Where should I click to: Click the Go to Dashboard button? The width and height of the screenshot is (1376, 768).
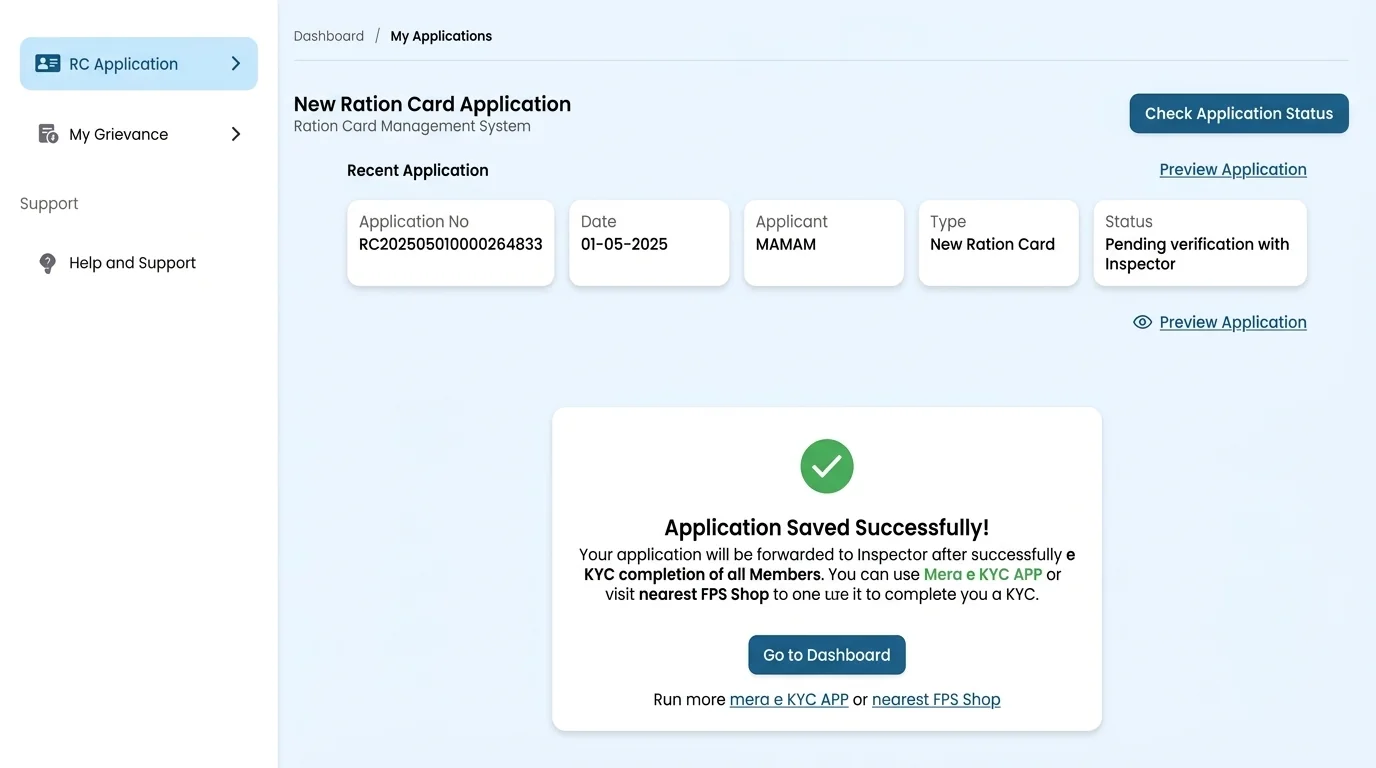tap(827, 655)
